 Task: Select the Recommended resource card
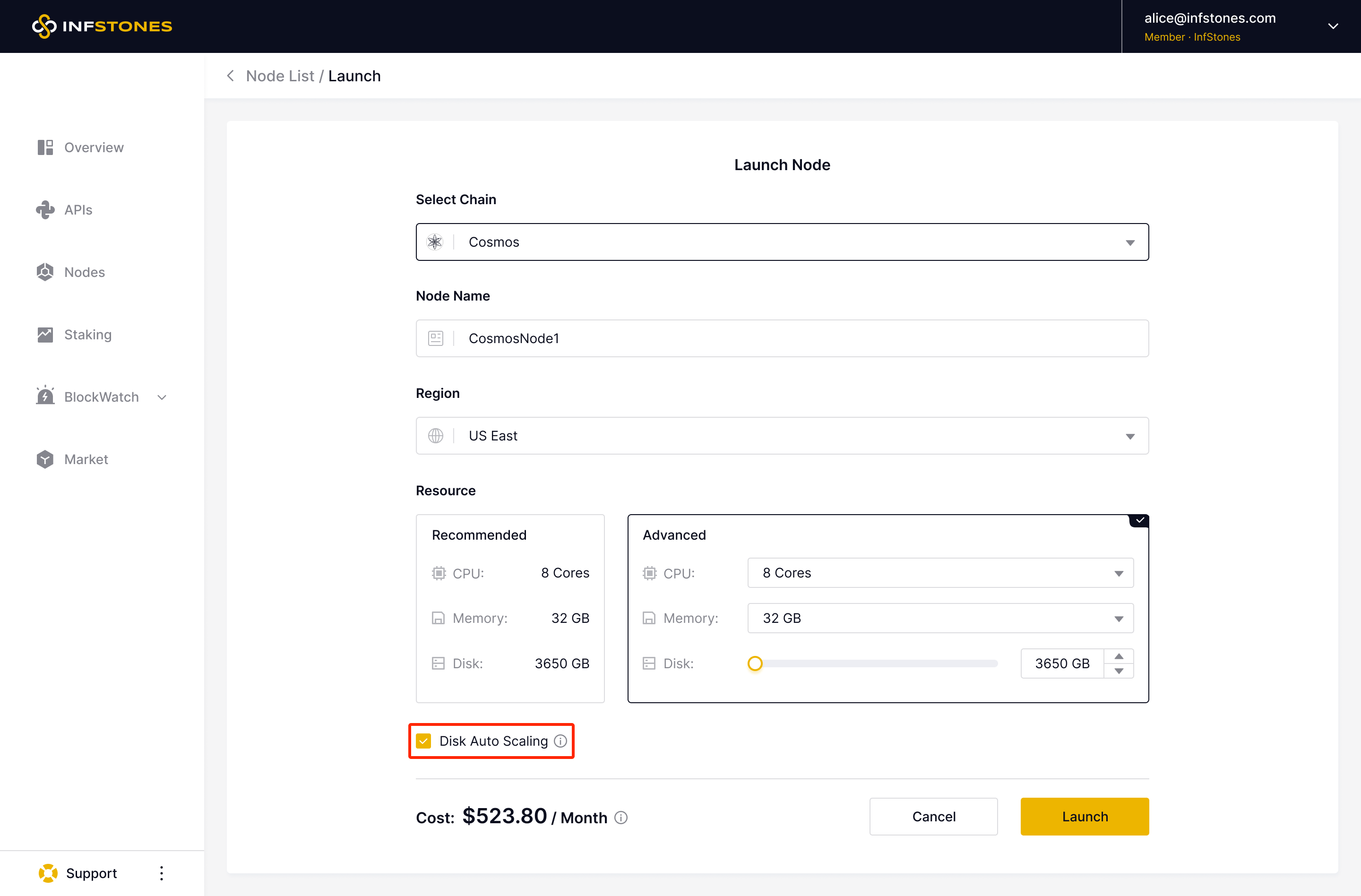tap(509, 608)
